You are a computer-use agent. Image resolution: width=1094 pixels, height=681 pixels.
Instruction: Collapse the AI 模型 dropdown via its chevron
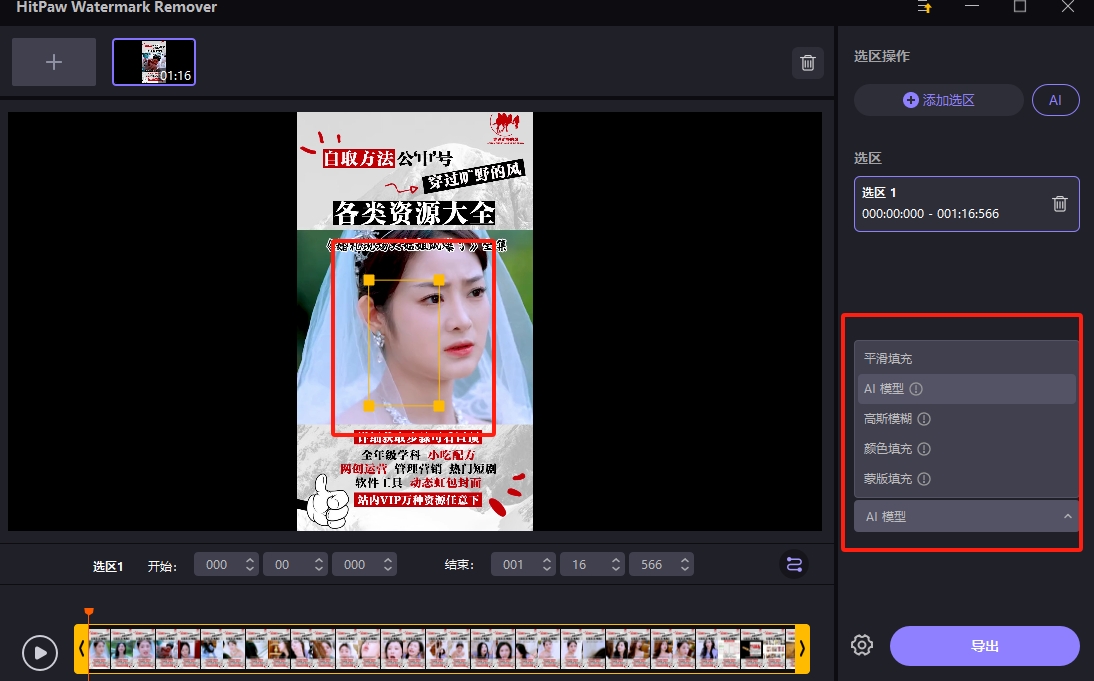point(1069,516)
